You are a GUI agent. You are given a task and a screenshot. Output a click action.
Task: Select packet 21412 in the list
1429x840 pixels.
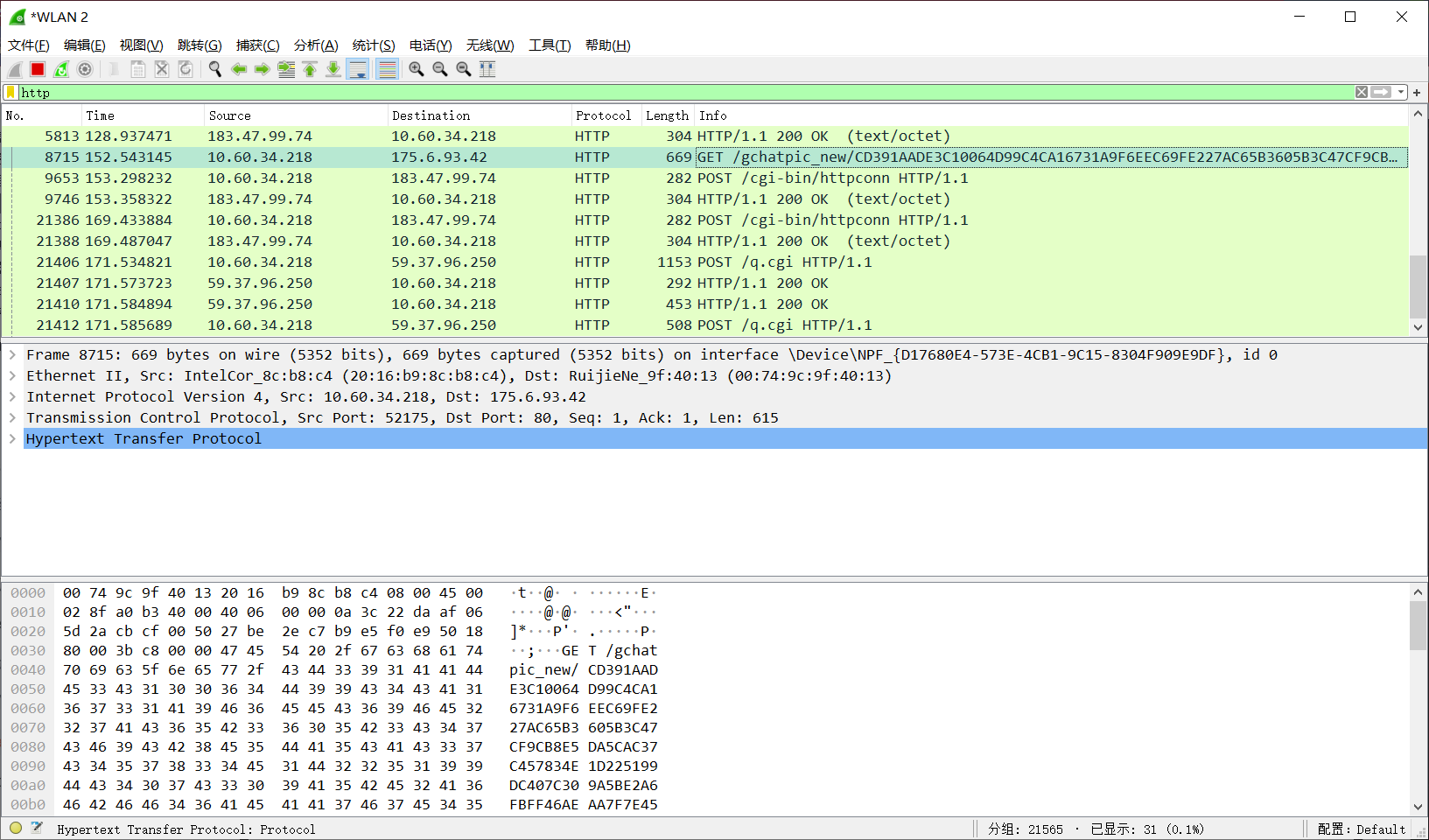(705, 325)
